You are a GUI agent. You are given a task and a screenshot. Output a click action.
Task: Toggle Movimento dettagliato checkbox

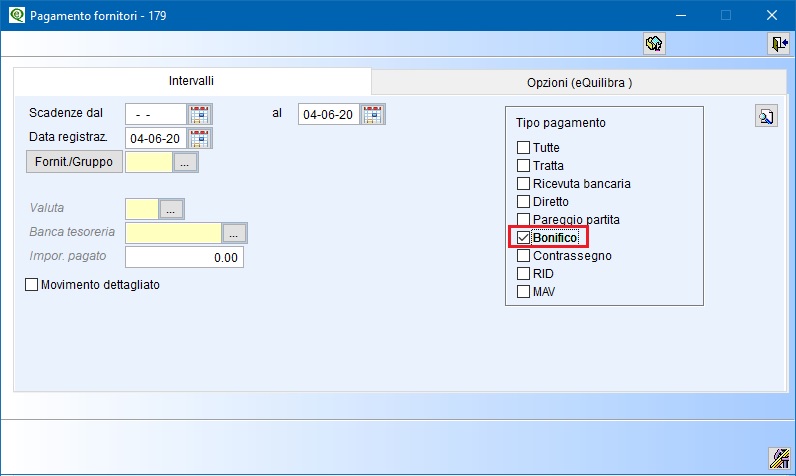(x=31, y=285)
